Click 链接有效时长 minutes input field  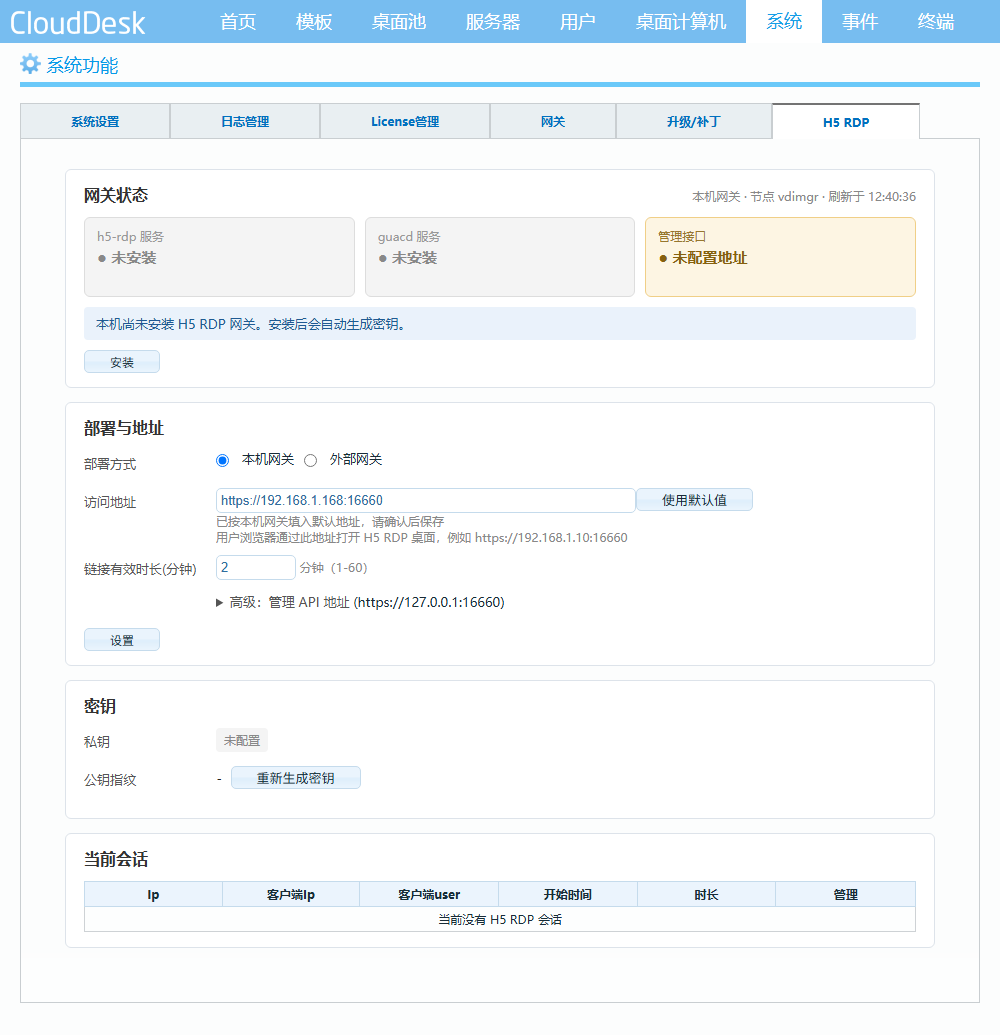point(255,568)
